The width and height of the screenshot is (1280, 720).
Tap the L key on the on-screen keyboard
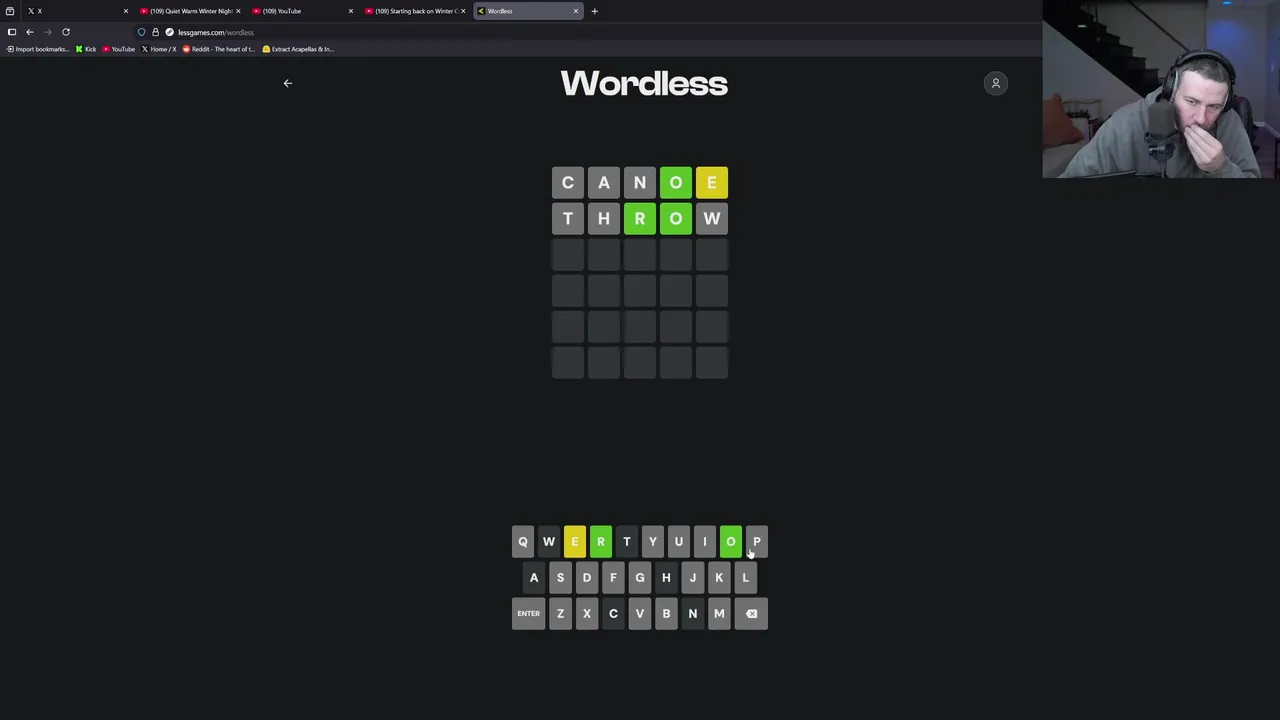pyautogui.click(x=745, y=578)
